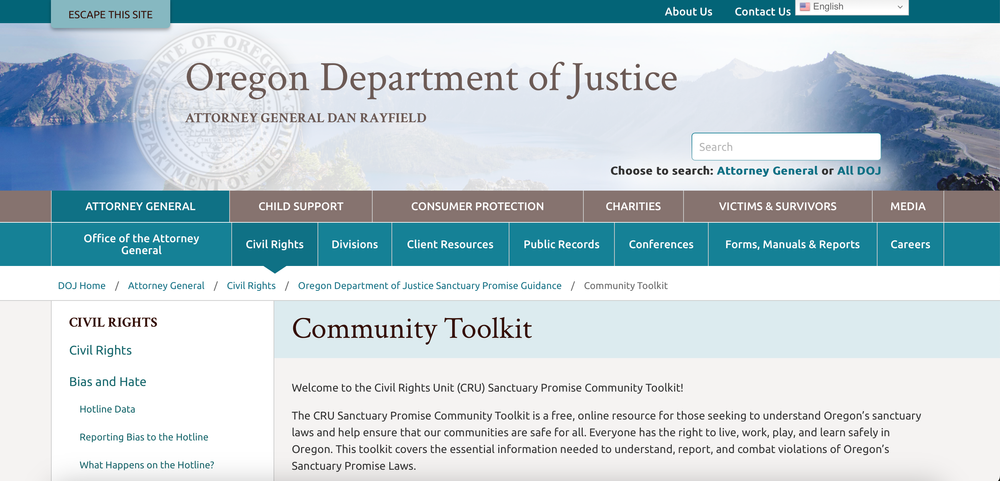The image size is (1000, 481).
Task: Go to the Contact Us page
Action: point(762,12)
